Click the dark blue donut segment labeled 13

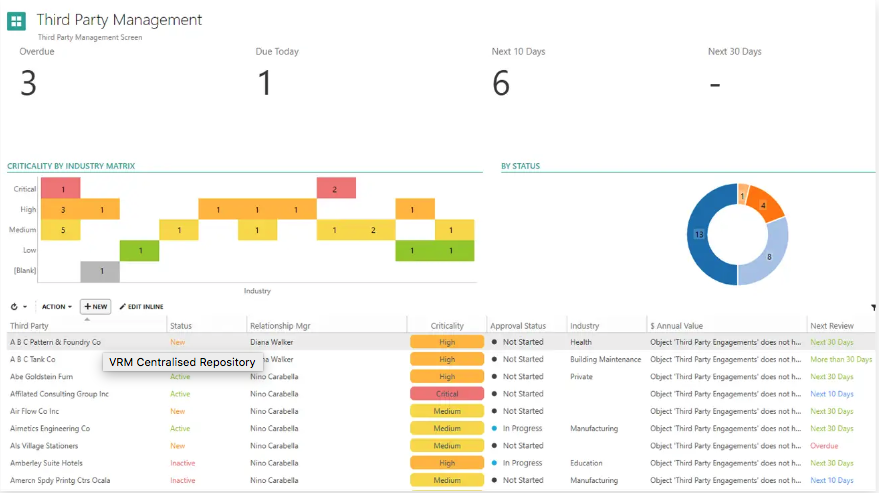point(701,234)
